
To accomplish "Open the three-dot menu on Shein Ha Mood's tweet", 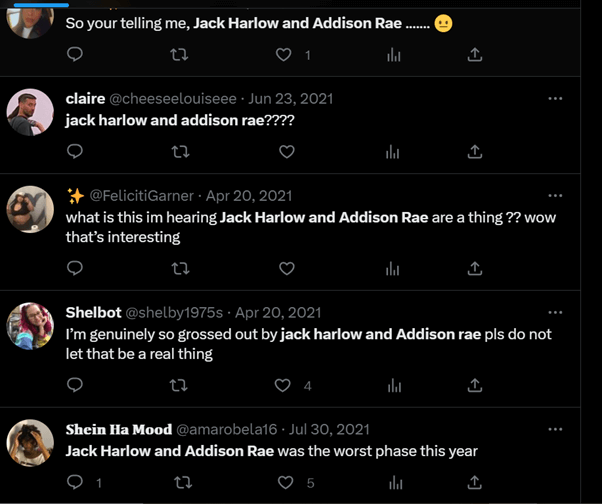I will click(555, 429).
